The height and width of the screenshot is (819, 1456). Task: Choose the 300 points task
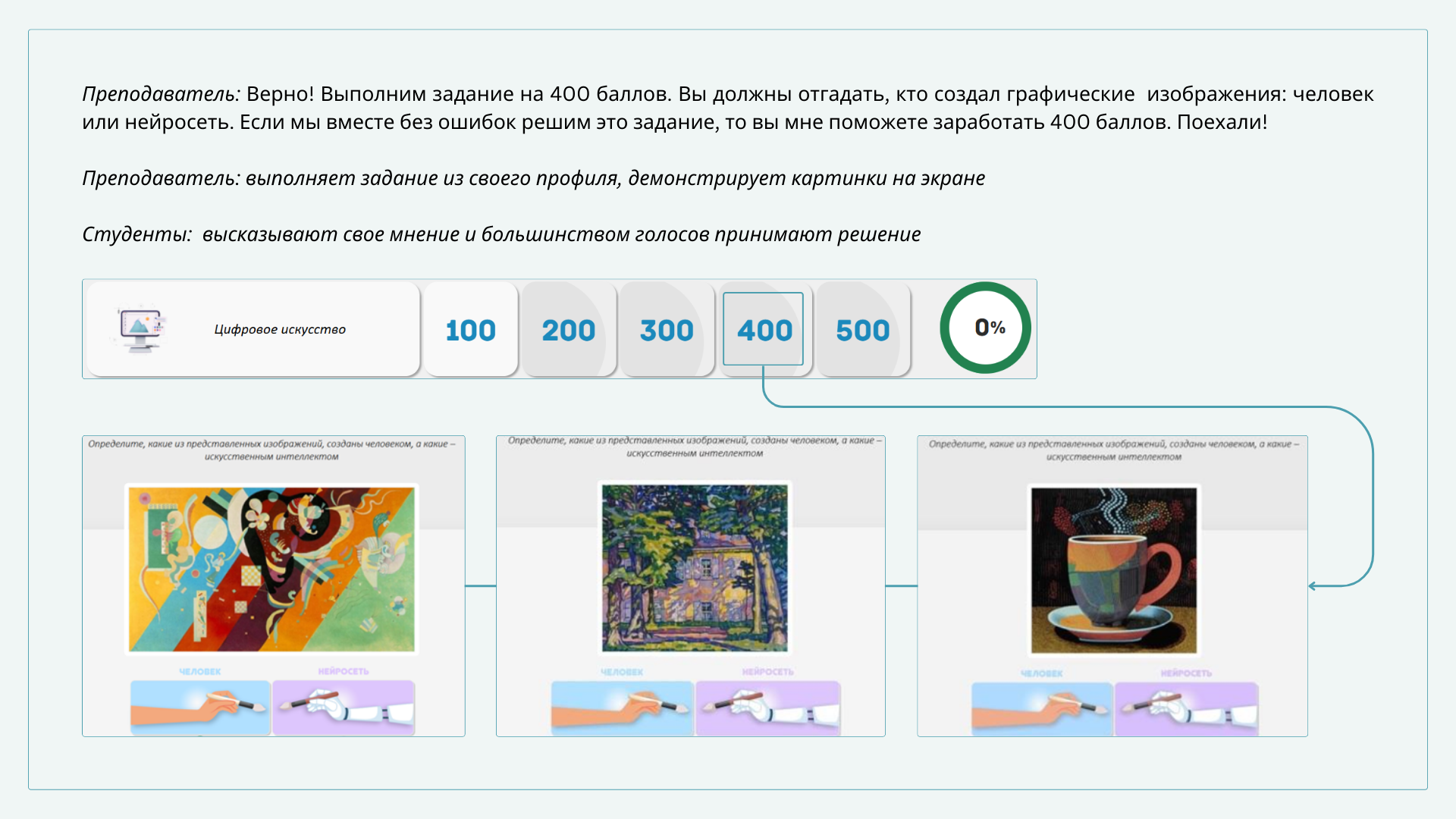(x=666, y=330)
